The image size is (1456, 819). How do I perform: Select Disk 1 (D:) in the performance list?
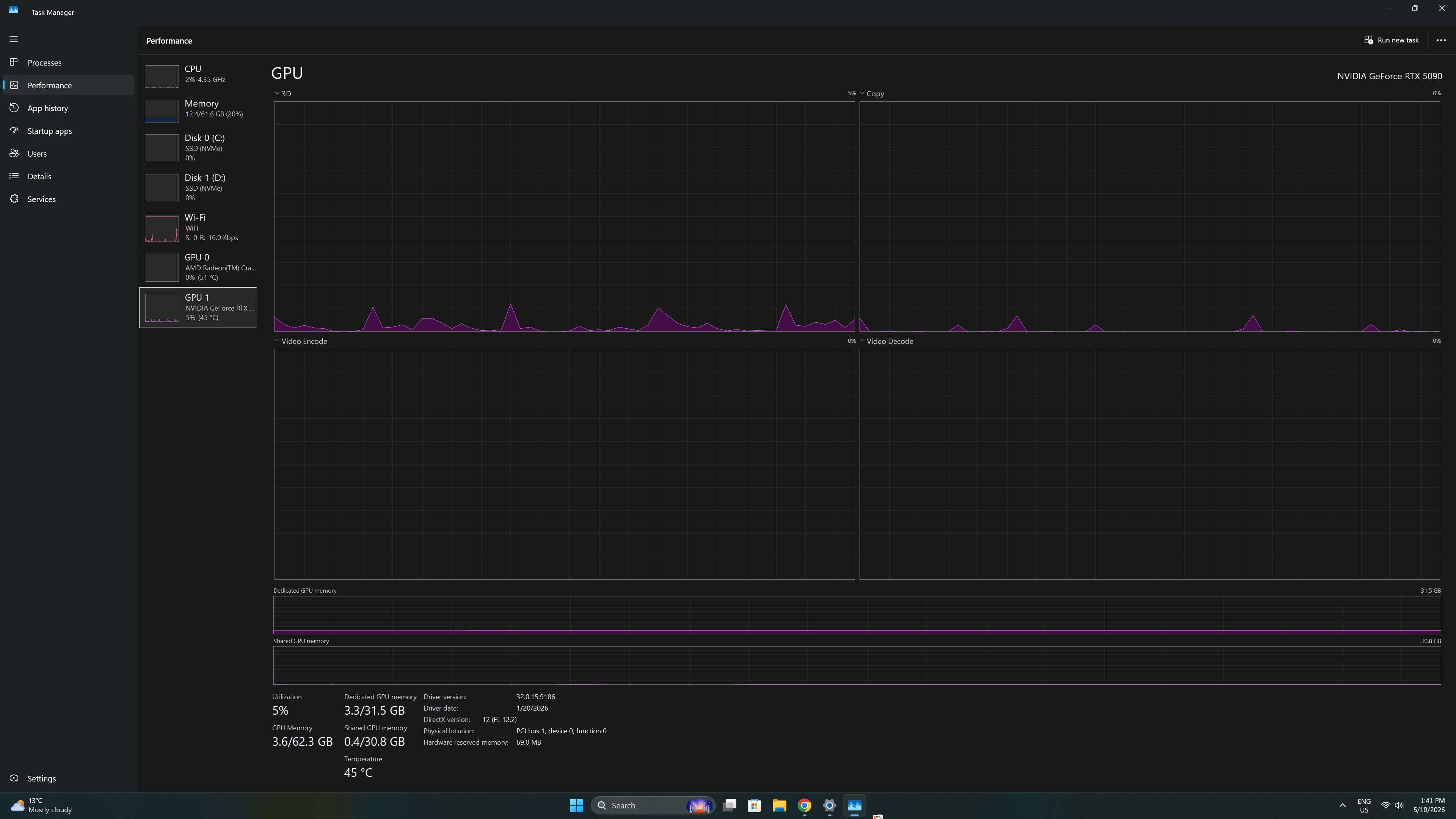click(198, 188)
